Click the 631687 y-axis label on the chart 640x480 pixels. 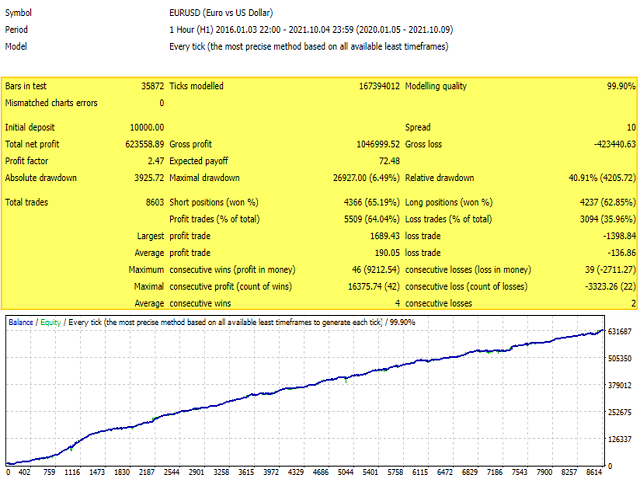pos(620,331)
